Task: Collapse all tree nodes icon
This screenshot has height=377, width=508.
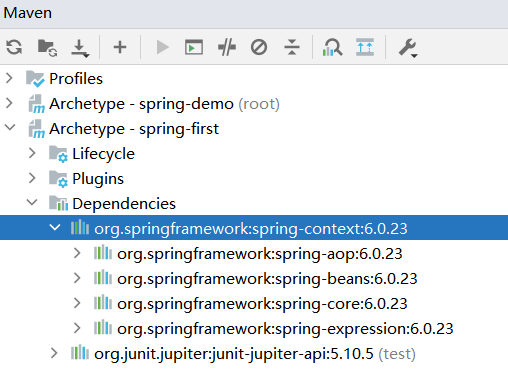Action: 292,47
